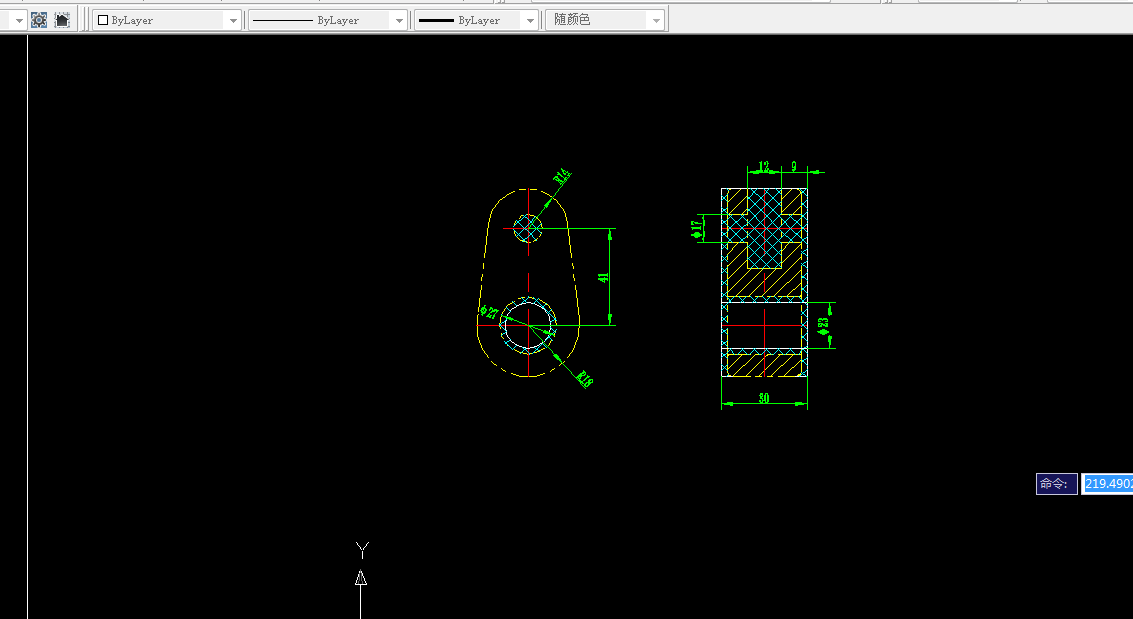
Task: Select the 30 width dimension text
Action: pyautogui.click(x=764, y=398)
